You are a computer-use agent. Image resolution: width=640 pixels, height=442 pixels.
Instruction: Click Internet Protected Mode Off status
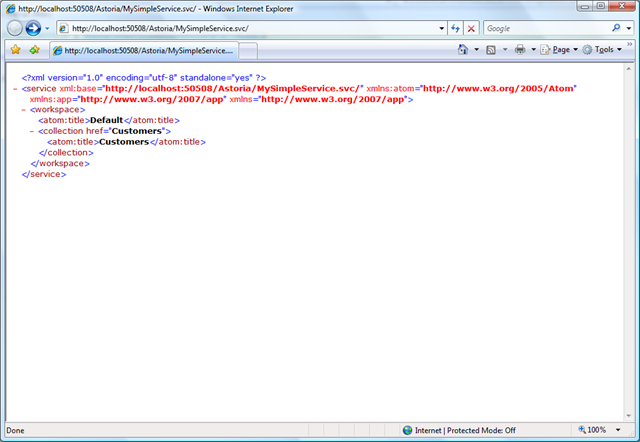[x=465, y=430]
